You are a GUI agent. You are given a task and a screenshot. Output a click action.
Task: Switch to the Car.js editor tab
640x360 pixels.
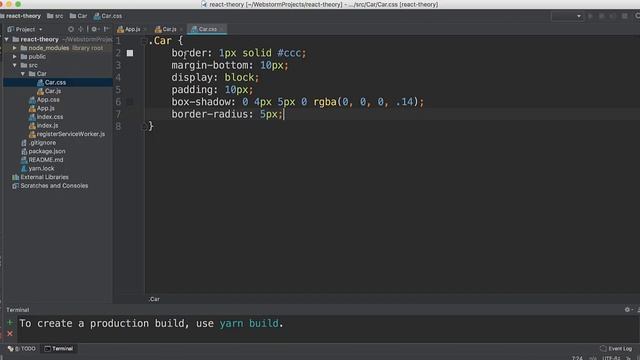tap(166, 29)
